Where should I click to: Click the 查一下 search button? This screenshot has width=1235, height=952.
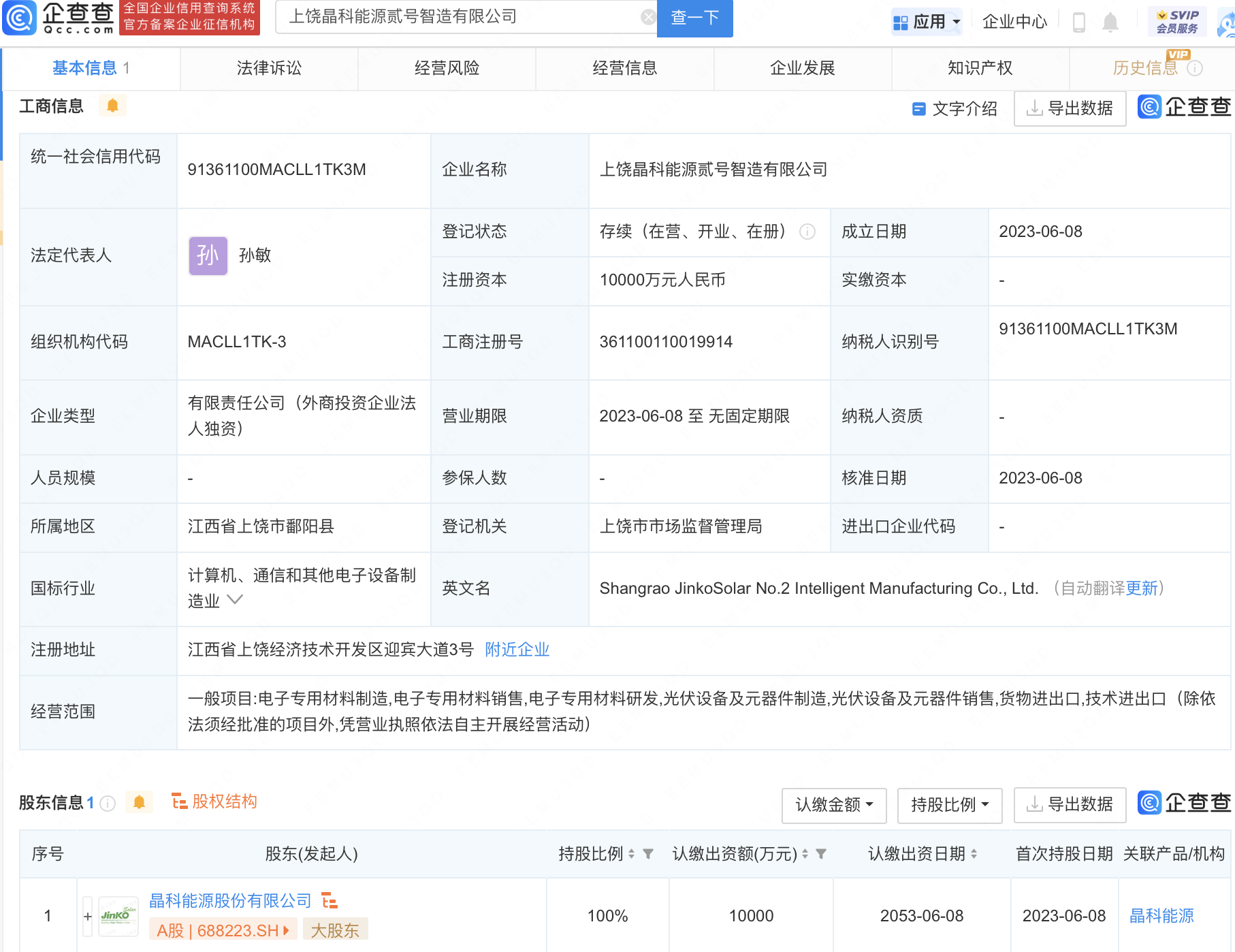coord(694,18)
